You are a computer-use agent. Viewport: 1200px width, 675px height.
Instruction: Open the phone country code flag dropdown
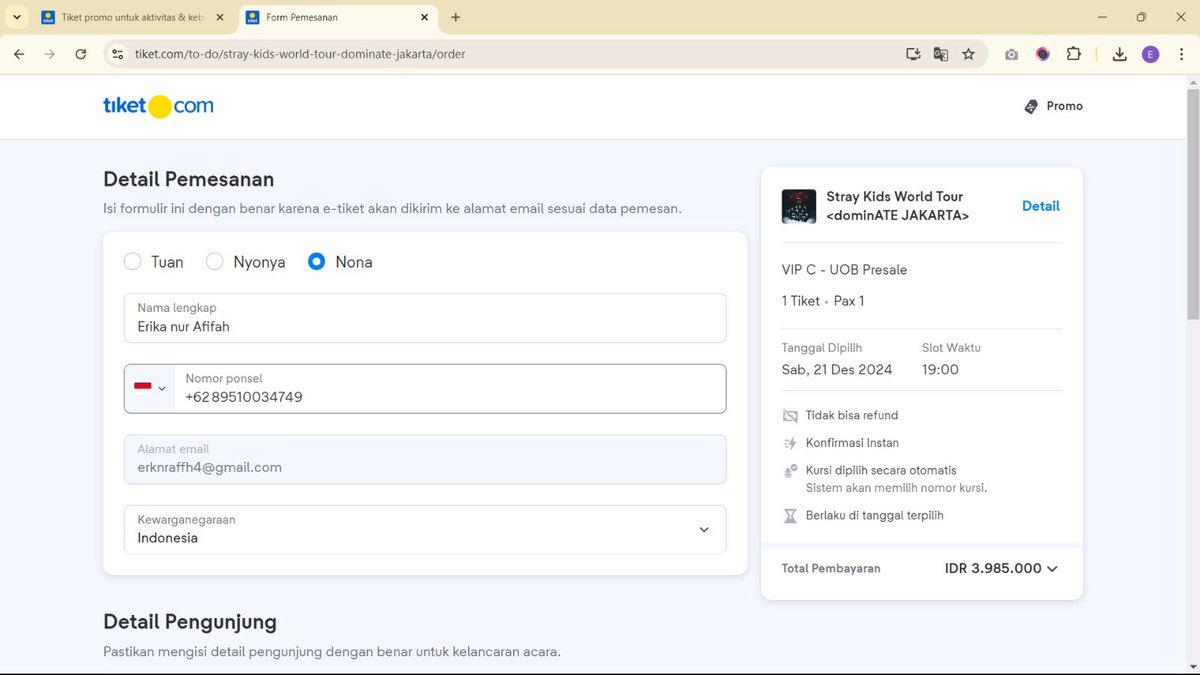pos(150,388)
